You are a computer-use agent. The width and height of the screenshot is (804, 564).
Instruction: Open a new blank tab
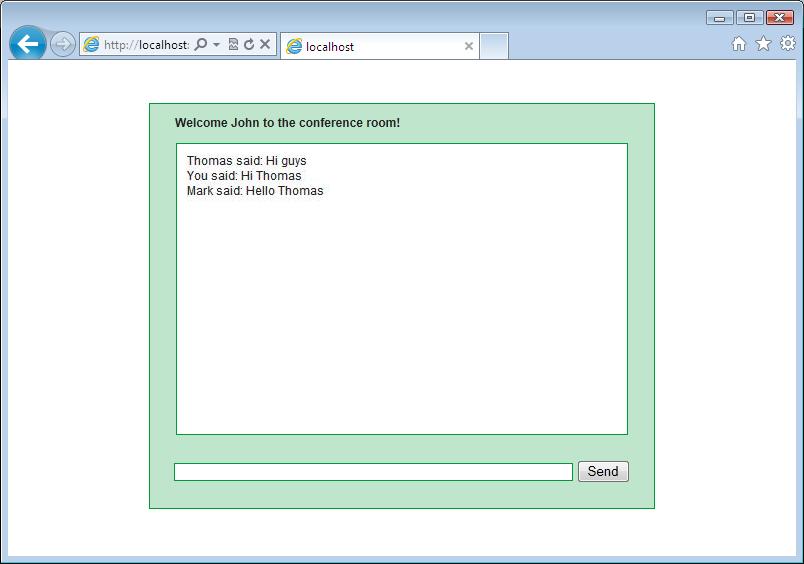pos(494,46)
